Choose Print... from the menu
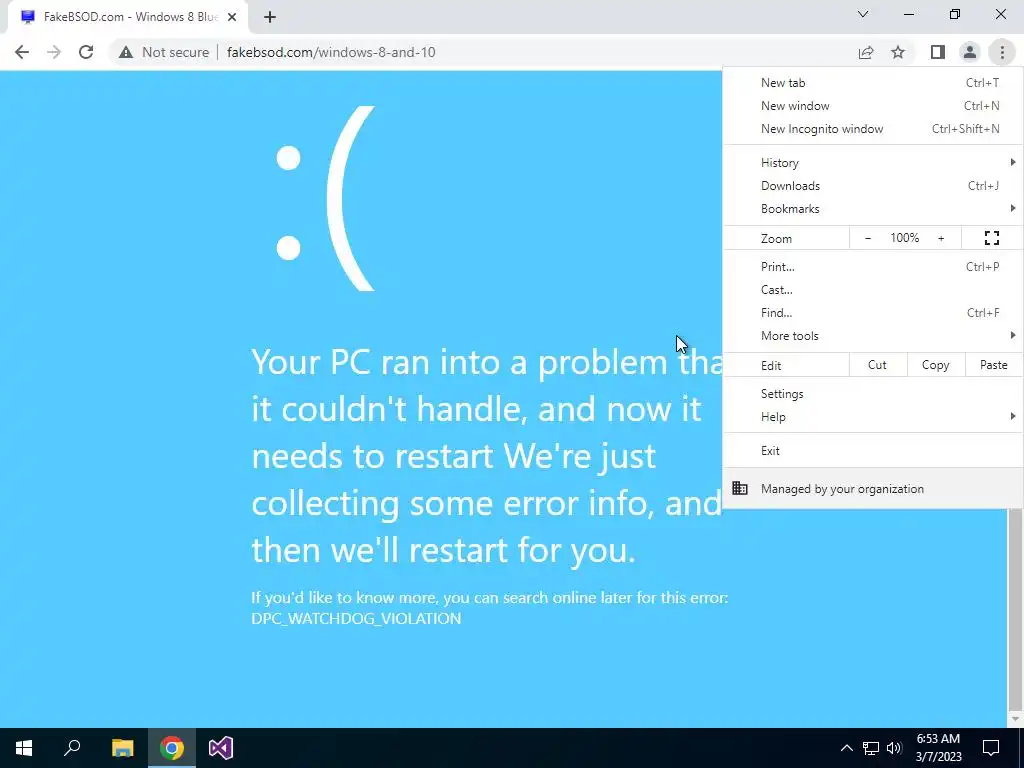Screen dimensions: 1024x768 [x=873, y=266]
